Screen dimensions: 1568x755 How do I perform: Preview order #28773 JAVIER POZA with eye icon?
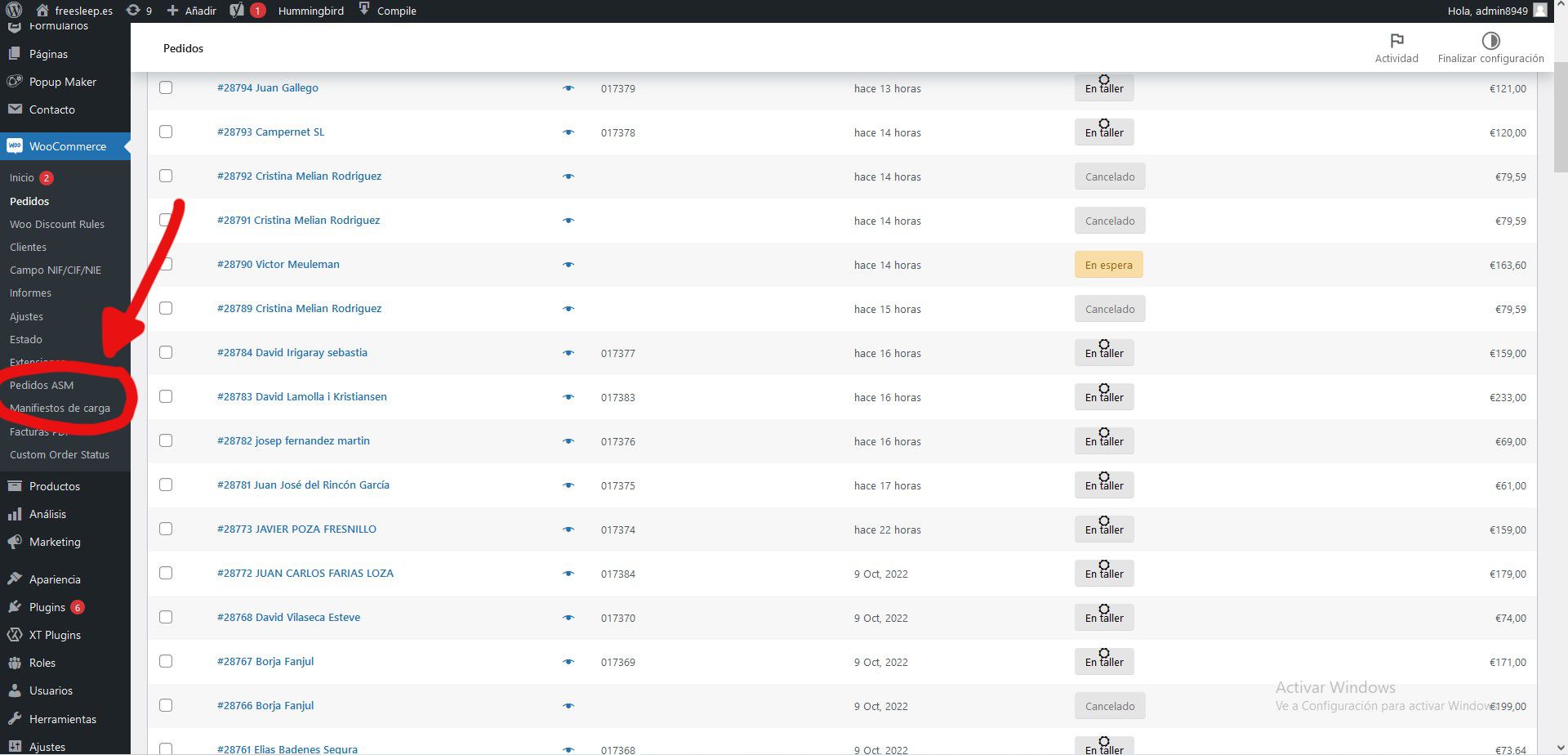tap(568, 529)
